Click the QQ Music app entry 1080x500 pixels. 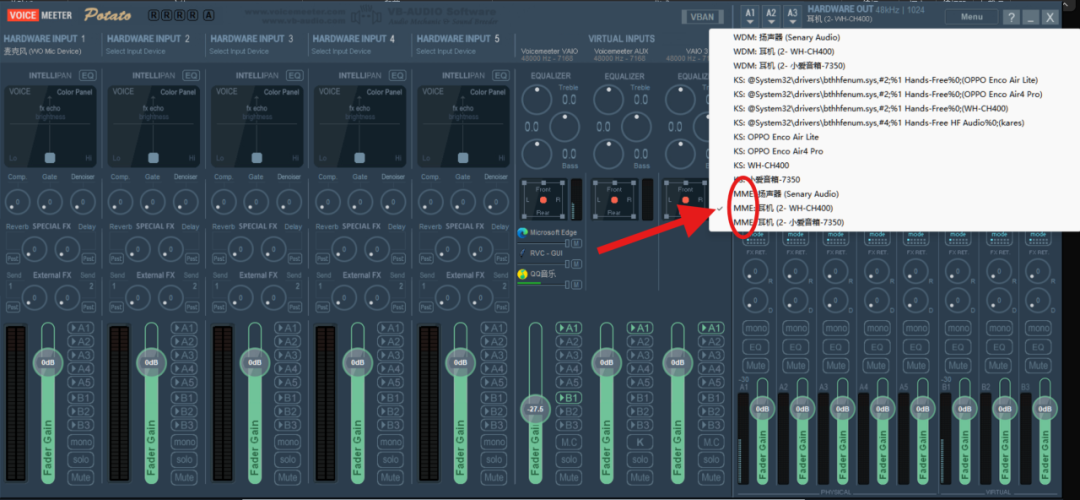tap(542, 273)
